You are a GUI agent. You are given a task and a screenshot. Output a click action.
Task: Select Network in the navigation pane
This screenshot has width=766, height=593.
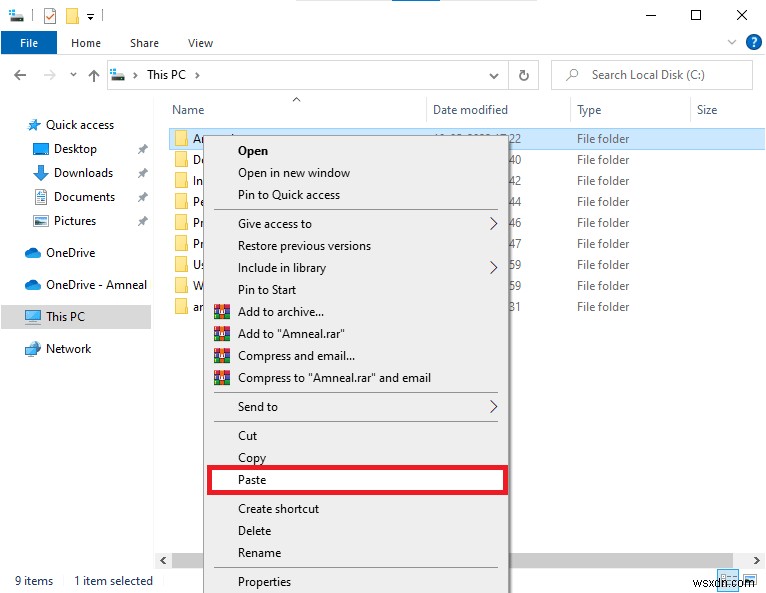68,349
